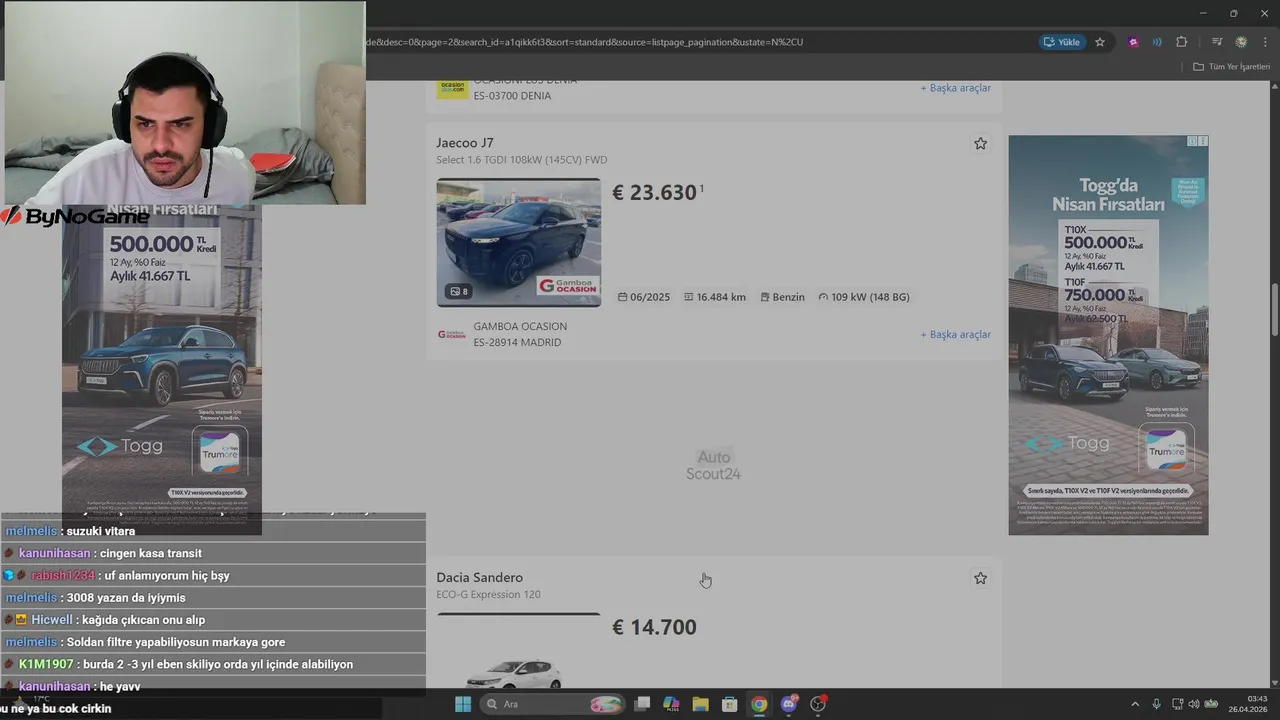The width and height of the screenshot is (1280, 720).
Task: Click the Yükle install button in address bar
Action: (x=1061, y=42)
